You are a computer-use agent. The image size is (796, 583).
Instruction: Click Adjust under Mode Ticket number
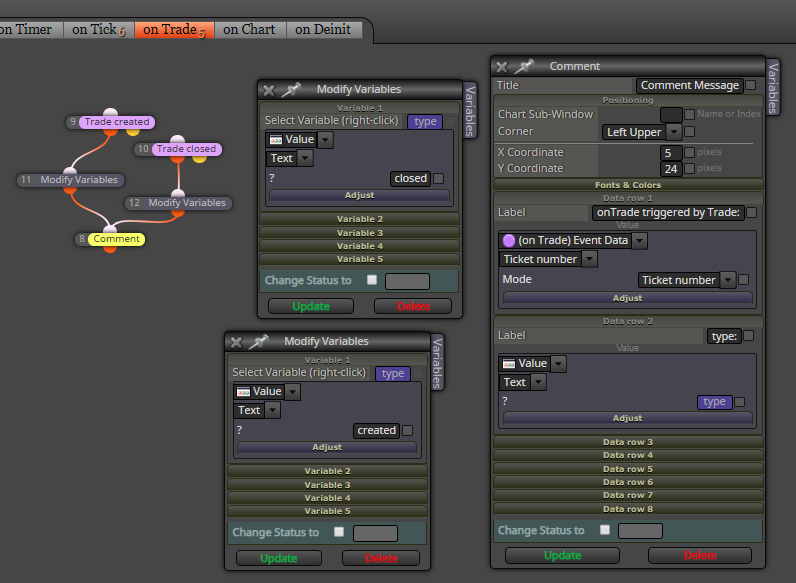(x=627, y=298)
